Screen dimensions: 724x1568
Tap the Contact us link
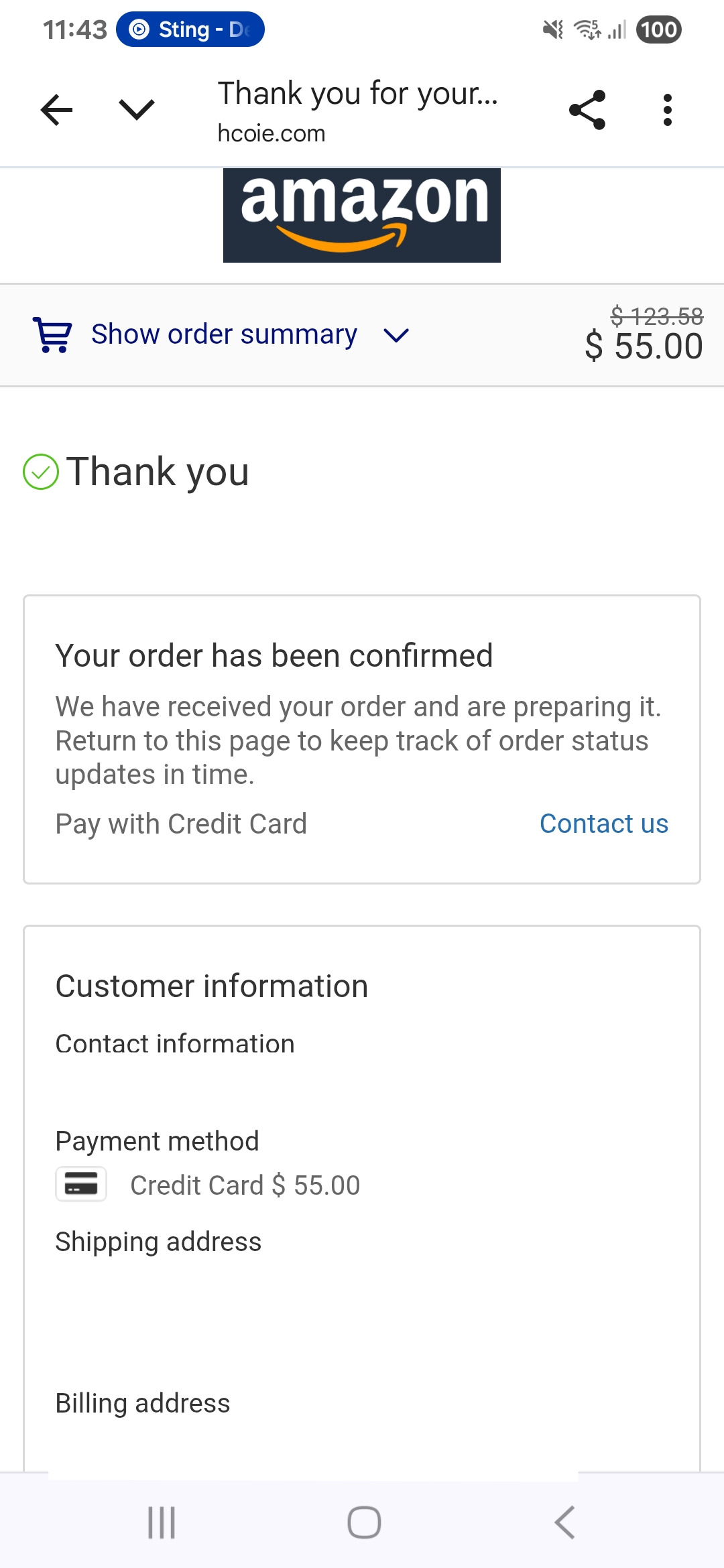coord(604,824)
